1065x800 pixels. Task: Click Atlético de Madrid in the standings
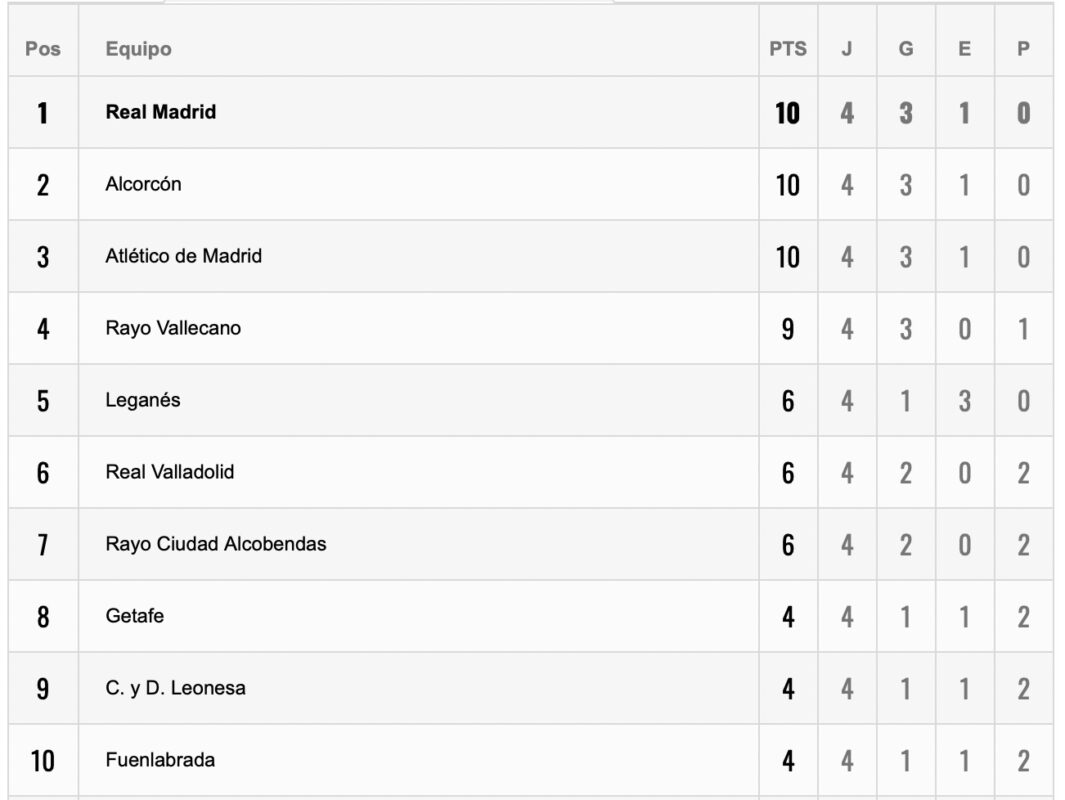tap(183, 256)
